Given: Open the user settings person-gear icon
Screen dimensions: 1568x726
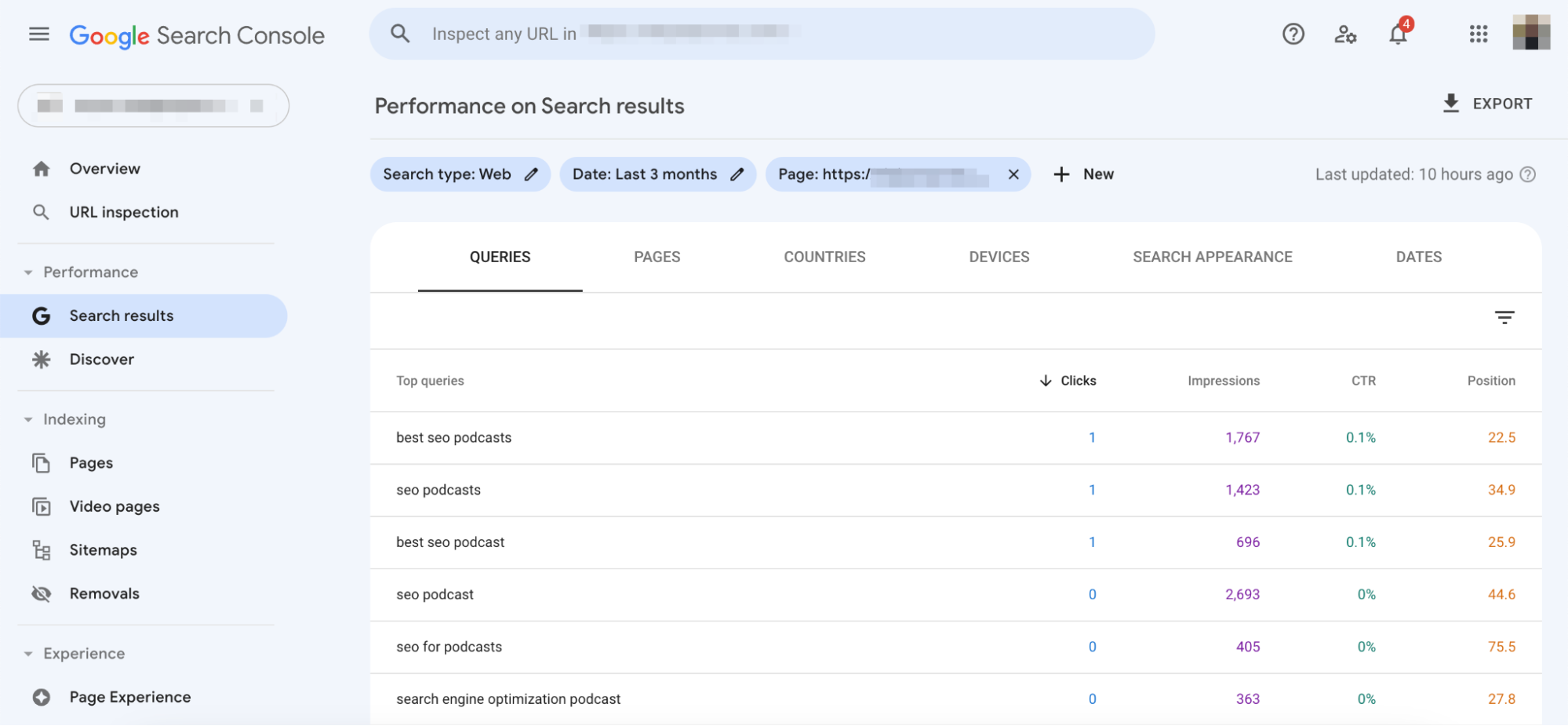Looking at the screenshot, I should pos(1345,34).
